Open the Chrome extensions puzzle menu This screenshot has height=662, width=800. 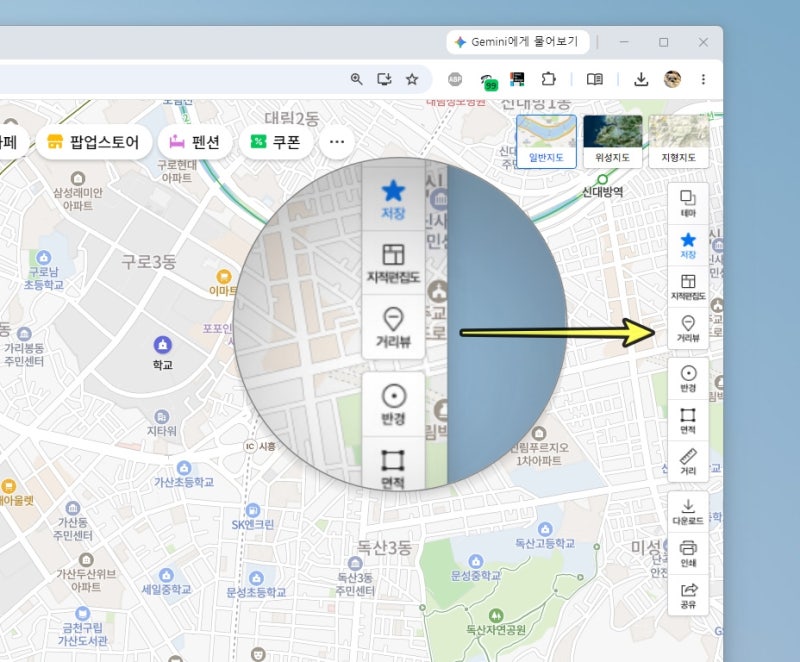click(548, 79)
